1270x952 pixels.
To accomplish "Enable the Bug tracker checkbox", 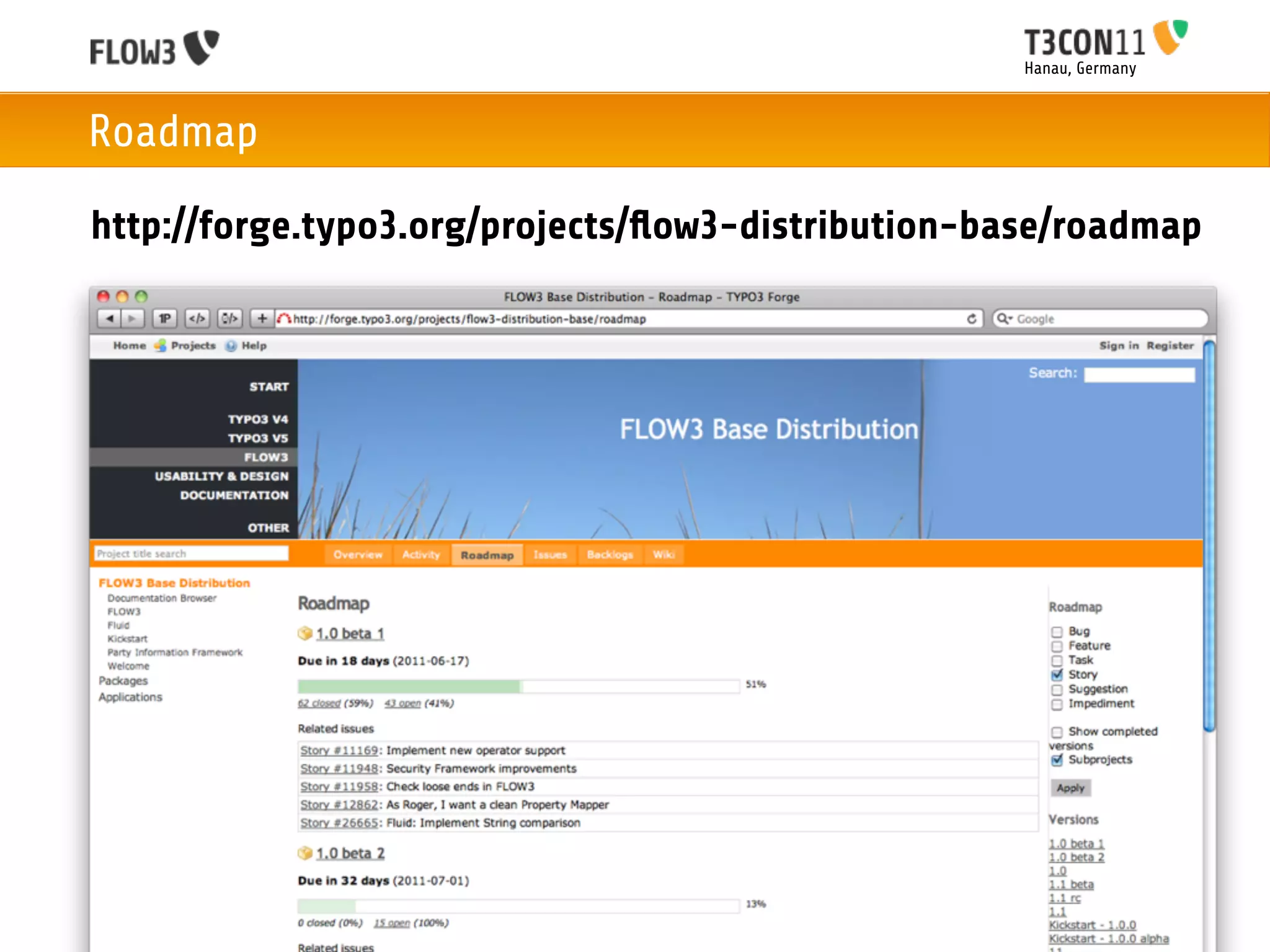I will coord(1057,632).
